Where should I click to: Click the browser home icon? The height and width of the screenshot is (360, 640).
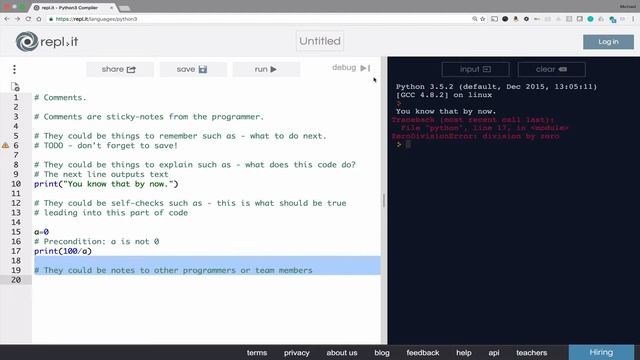point(39,19)
